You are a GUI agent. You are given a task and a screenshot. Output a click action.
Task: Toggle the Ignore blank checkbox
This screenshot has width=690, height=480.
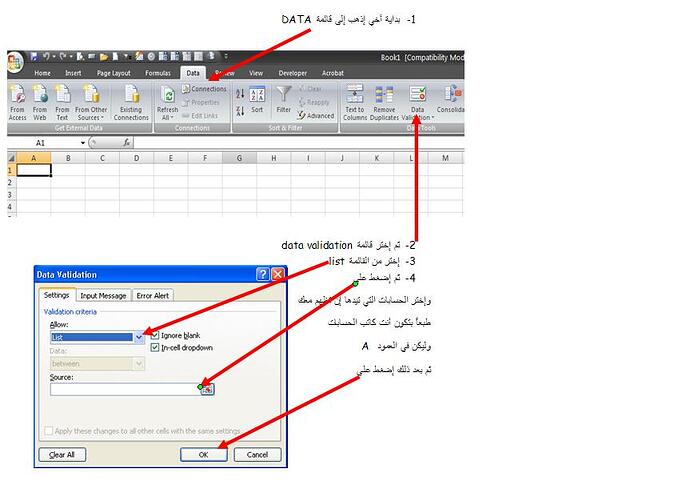[x=155, y=336]
